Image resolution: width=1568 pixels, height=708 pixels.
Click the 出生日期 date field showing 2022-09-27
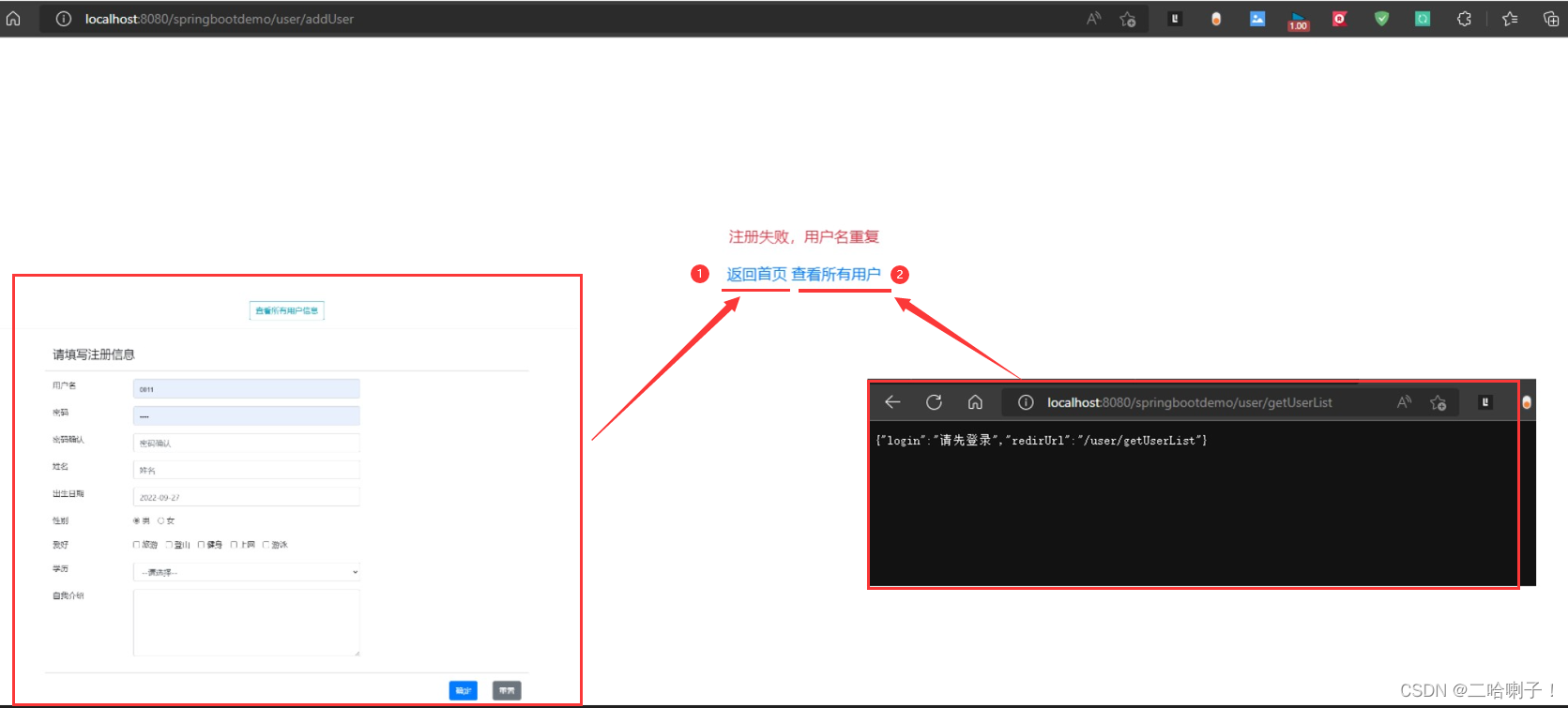247,497
